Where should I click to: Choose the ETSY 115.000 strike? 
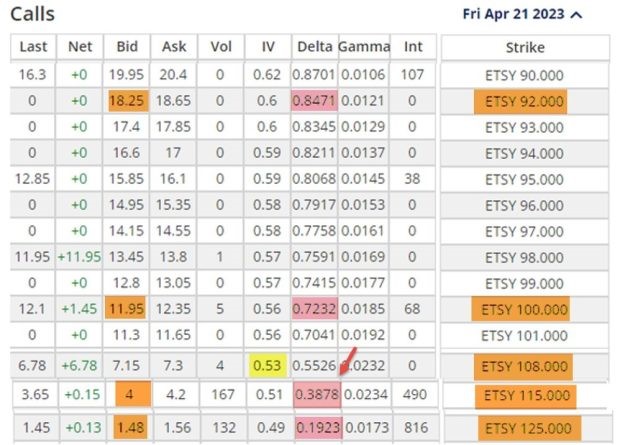pyautogui.click(x=525, y=397)
